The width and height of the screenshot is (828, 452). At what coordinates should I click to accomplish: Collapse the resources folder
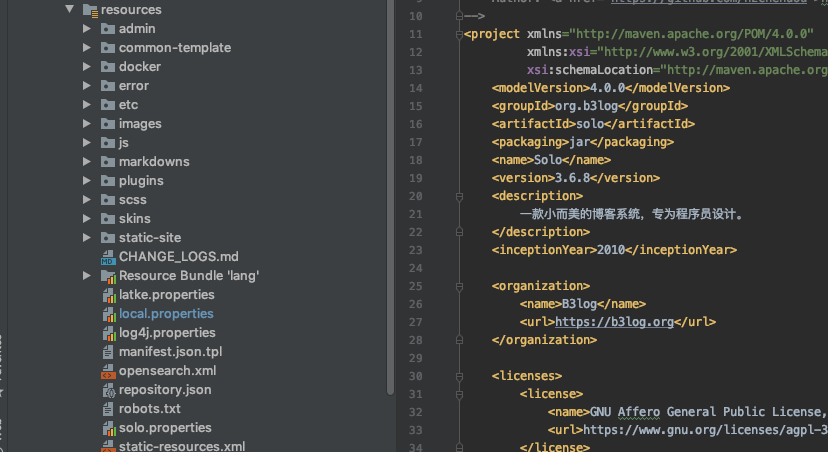tap(70, 9)
